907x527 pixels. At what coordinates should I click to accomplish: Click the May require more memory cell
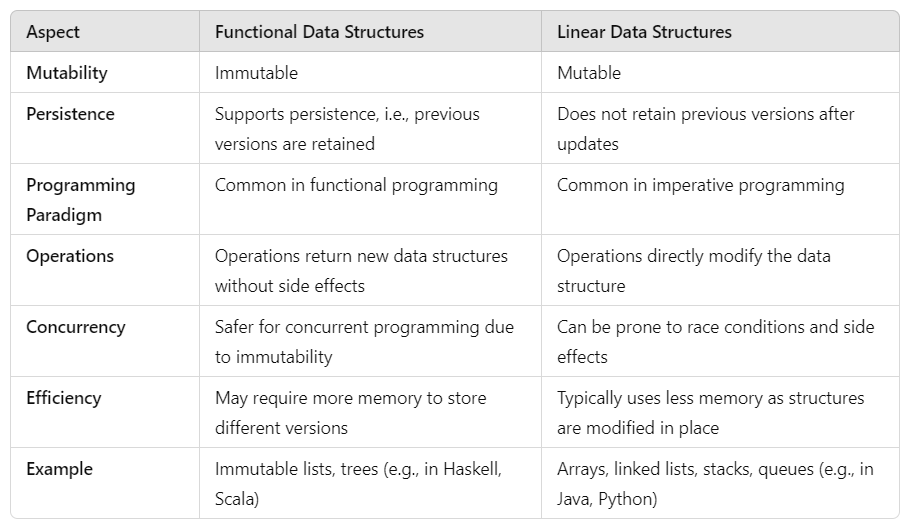[350, 412]
